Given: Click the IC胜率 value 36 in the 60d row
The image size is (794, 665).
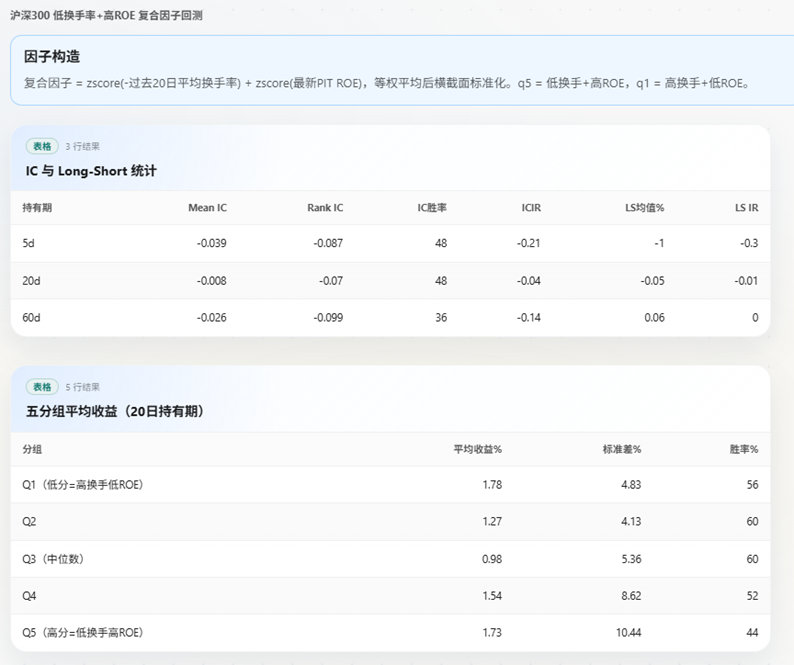Looking at the screenshot, I should [441, 318].
